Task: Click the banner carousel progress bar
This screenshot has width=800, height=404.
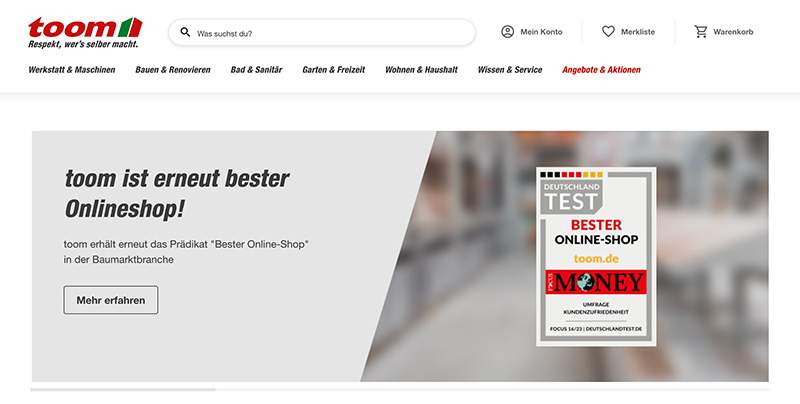Action: [x=400, y=389]
